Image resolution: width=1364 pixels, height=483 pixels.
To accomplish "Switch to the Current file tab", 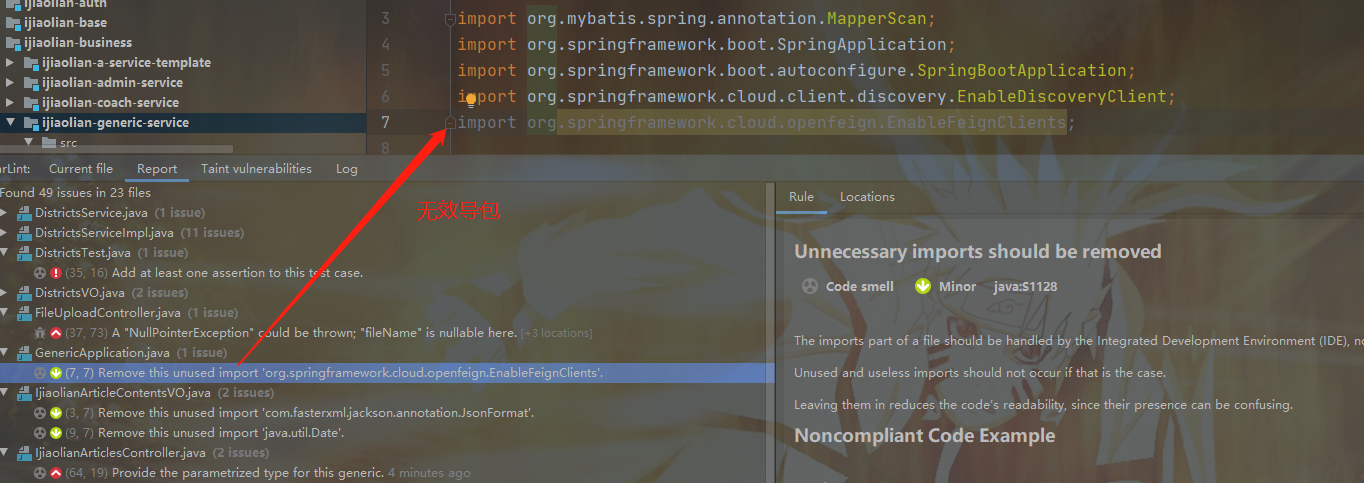I will pyautogui.click(x=81, y=169).
